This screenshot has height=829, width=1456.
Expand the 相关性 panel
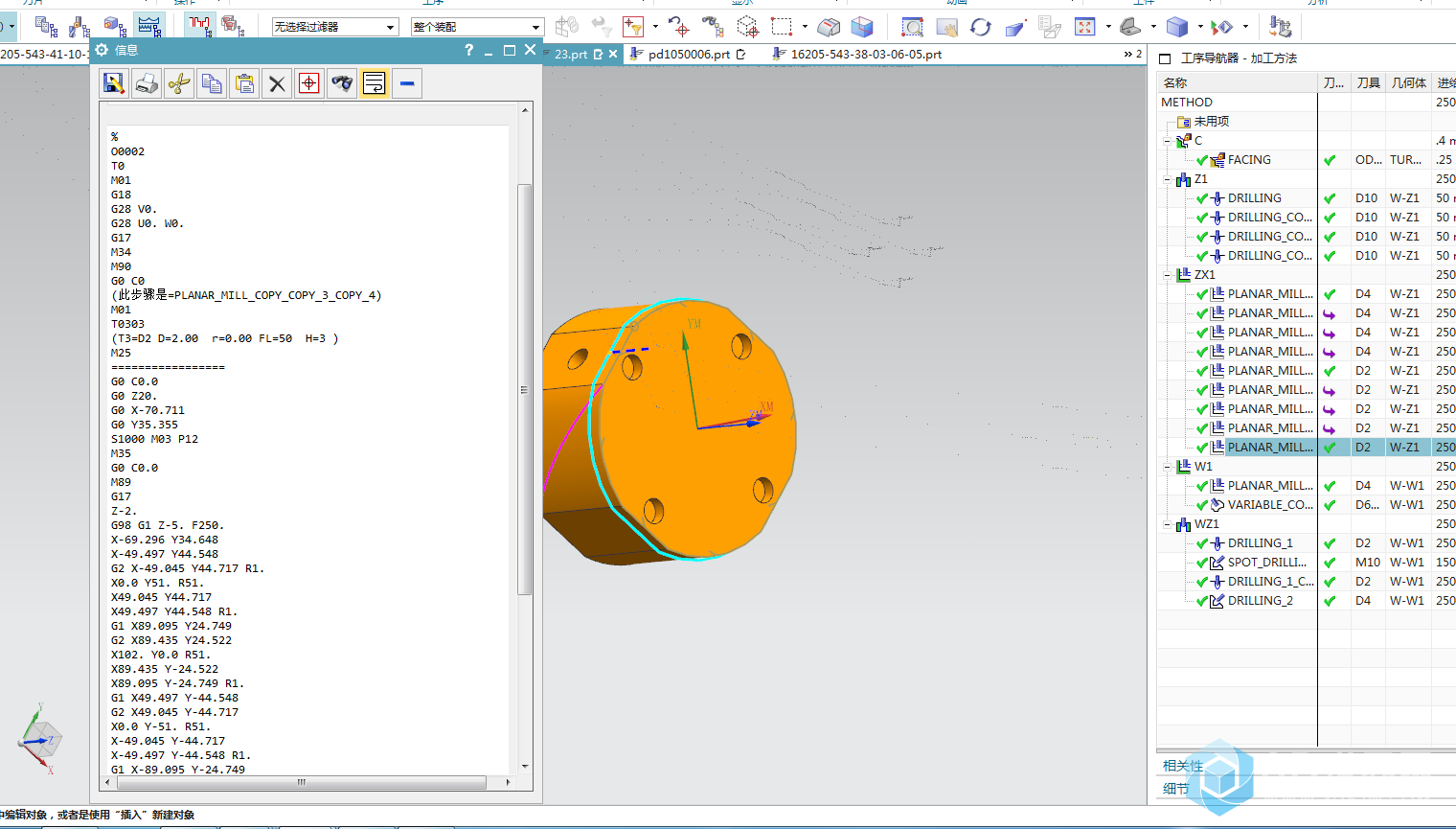coord(1183,766)
